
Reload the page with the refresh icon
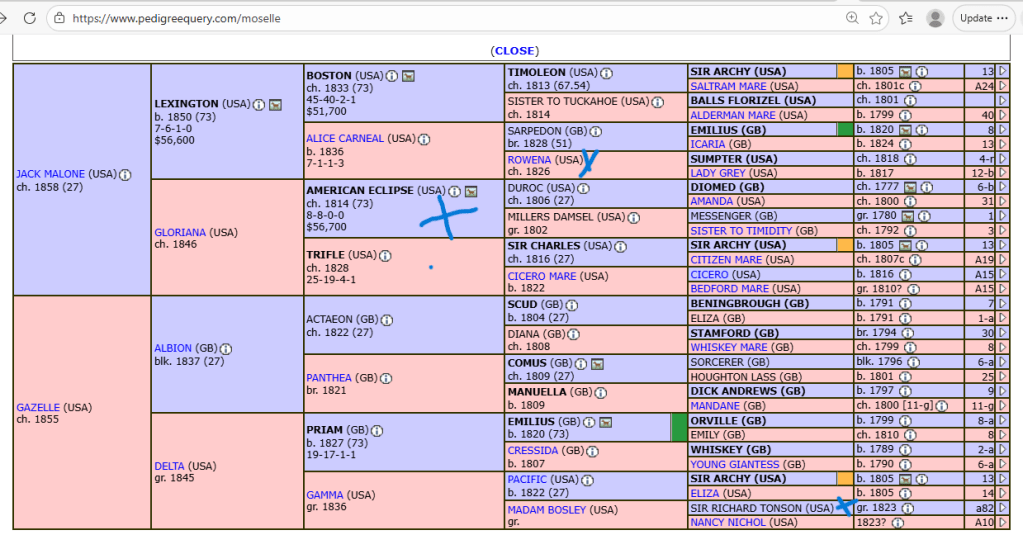(29, 18)
